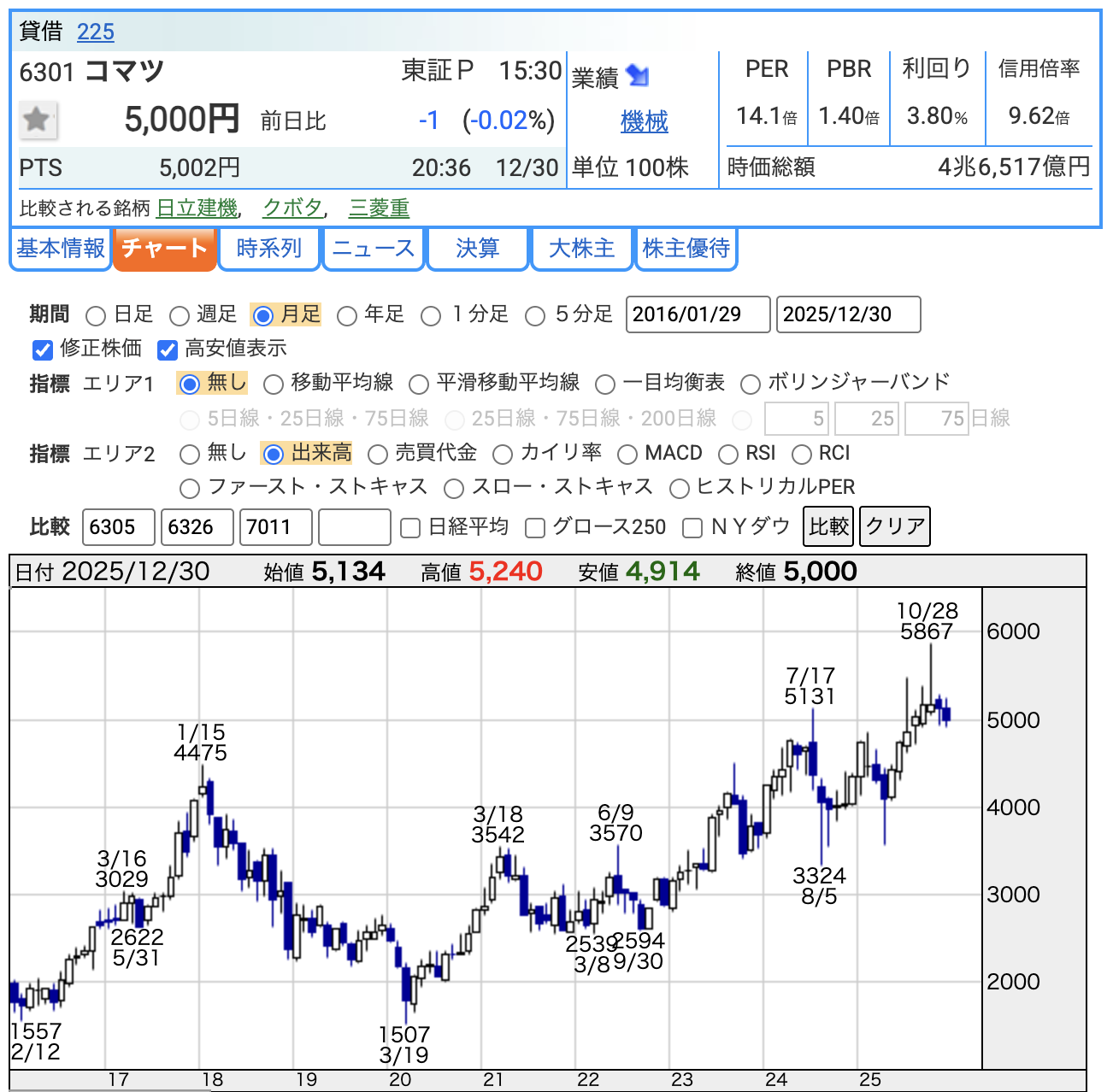The width and height of the screenshot is (1113, 1092).
Task: Click the 日立建機 comparison stock link
Action: (197, 208)
